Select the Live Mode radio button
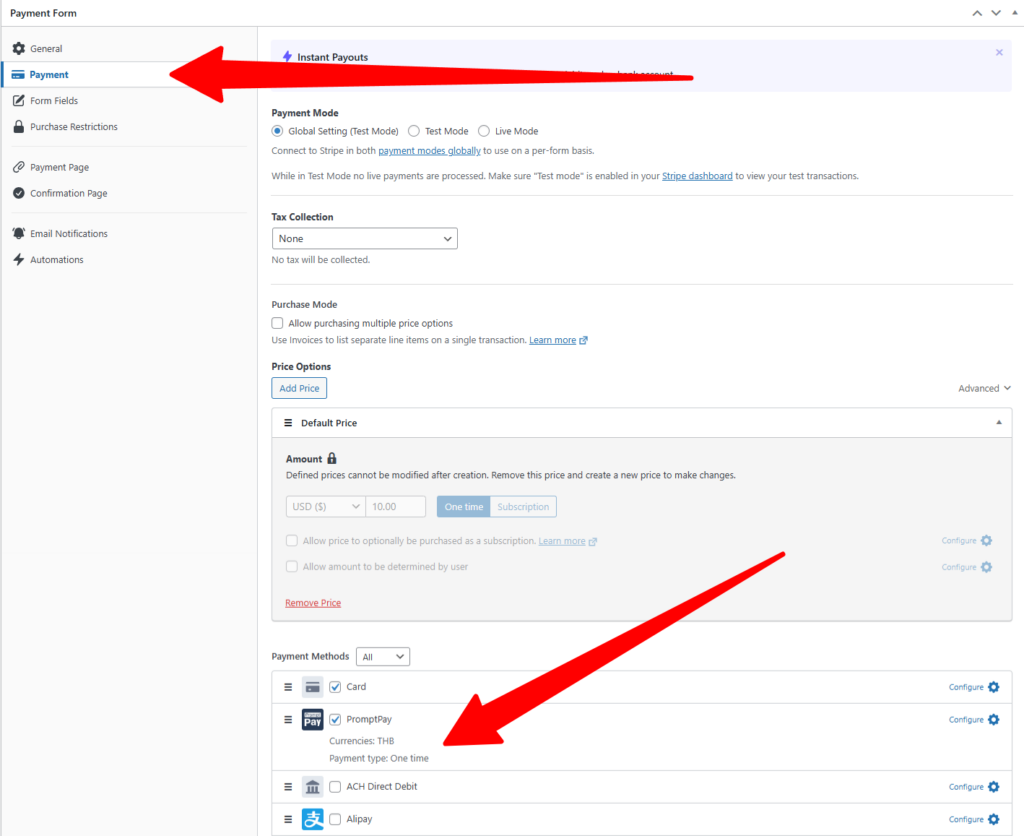The width and height of the screenshot is (1024, 836). 484,131
